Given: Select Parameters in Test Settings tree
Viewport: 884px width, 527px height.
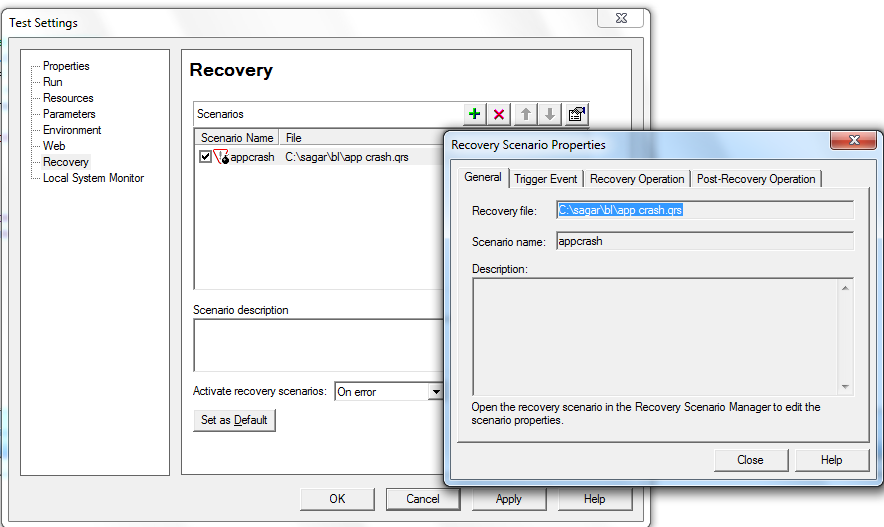Looking at the screenshot, I should click(69, 114).
